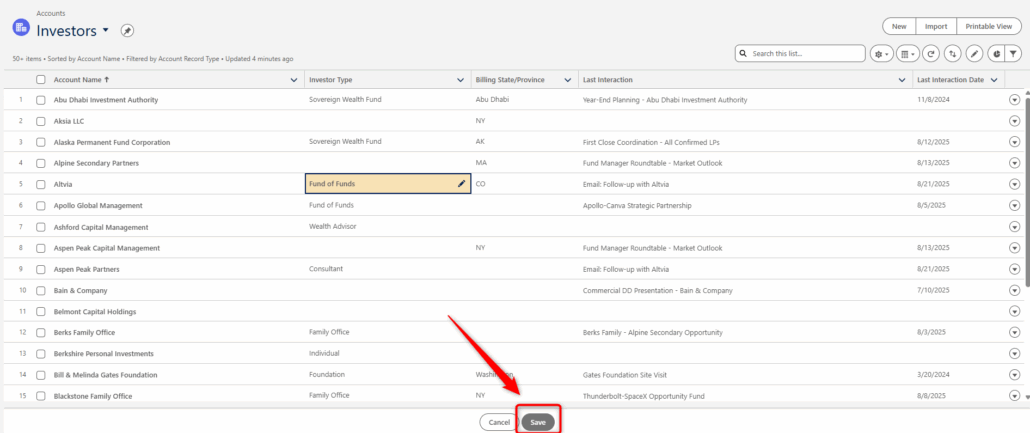The width and height of the screenshot is (1030, 433).
Task: Tick the Altvia row checkbox
Action: point(41,185)
